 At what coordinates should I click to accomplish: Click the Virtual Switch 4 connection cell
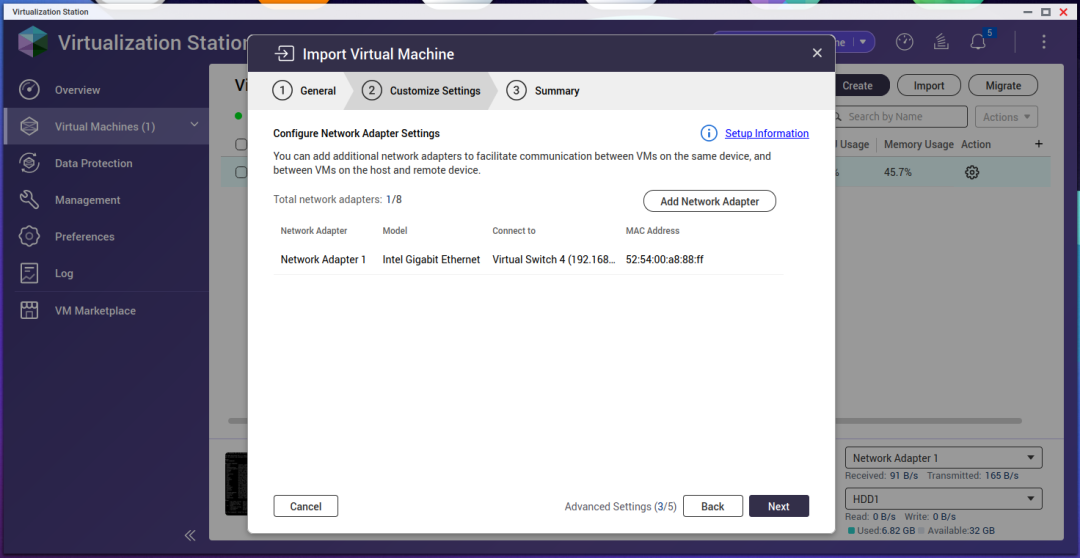point(554,260)
